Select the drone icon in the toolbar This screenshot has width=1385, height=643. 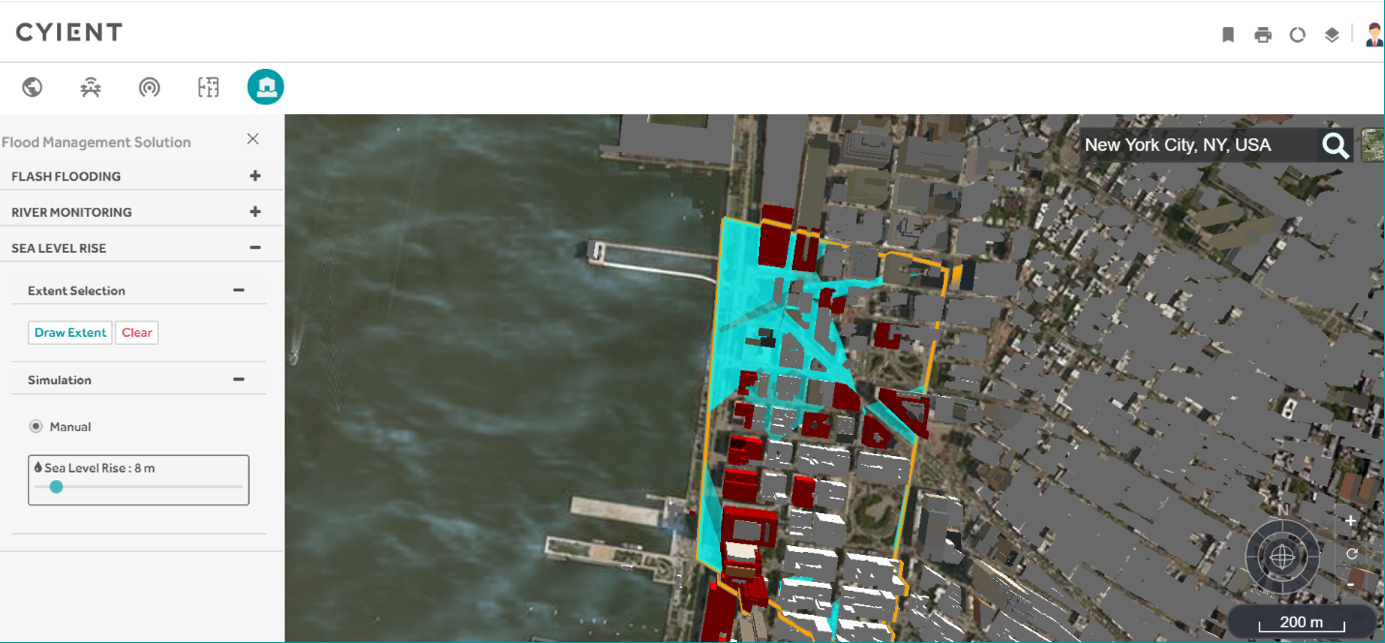pyautogui.click(x=91, y=88)
